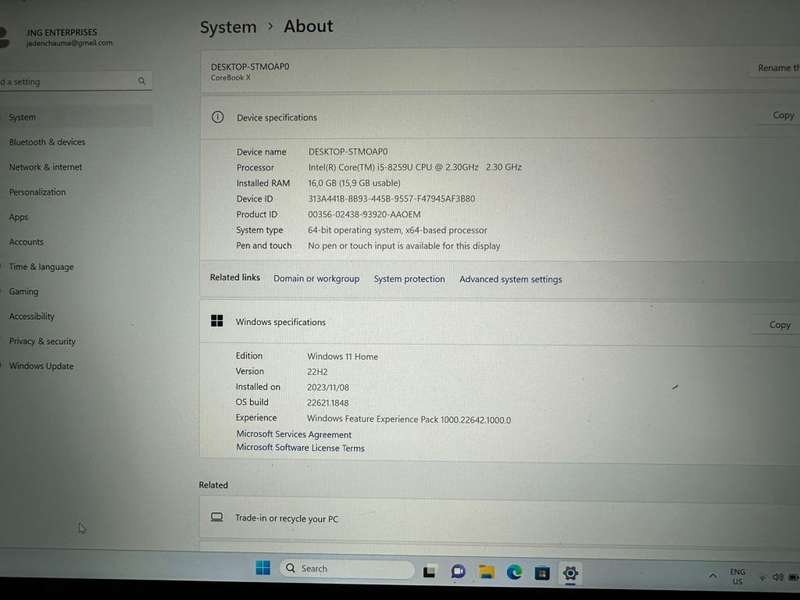This screenshot has height=600, width=800.
Task: Launch Microsoft Edge from taskbar
Action: click(x=514, y=572)
